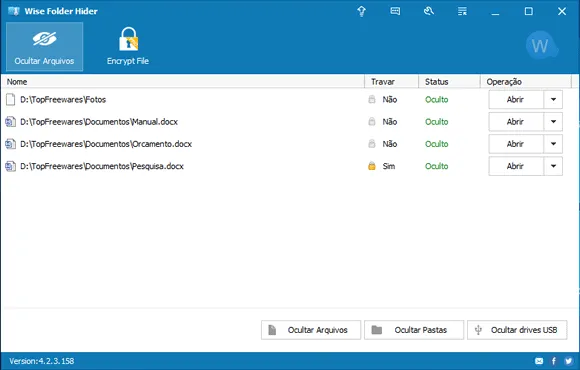The image size is (580, 370).
Task: Close the Wise Folder Hider window
Action: click(x=562, y=11)
